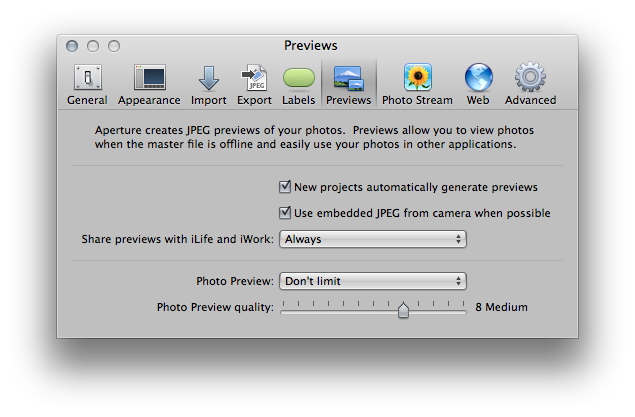This screenshot has width=635, height=417.
Task: Click the Always popup stepper arrows
Action: point(458,239)
